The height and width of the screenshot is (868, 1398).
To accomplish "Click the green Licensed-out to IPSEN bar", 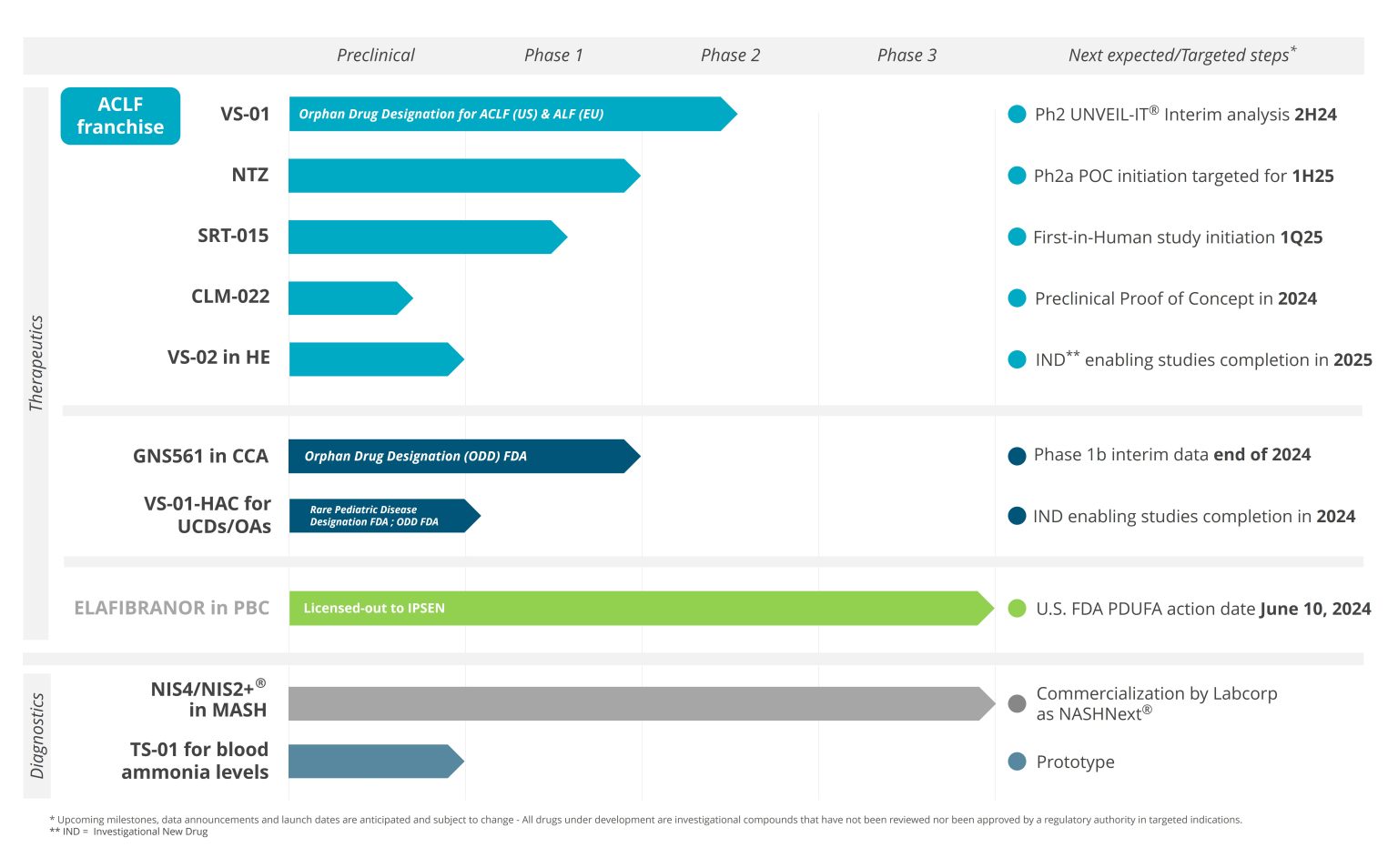I will point(637,609).
